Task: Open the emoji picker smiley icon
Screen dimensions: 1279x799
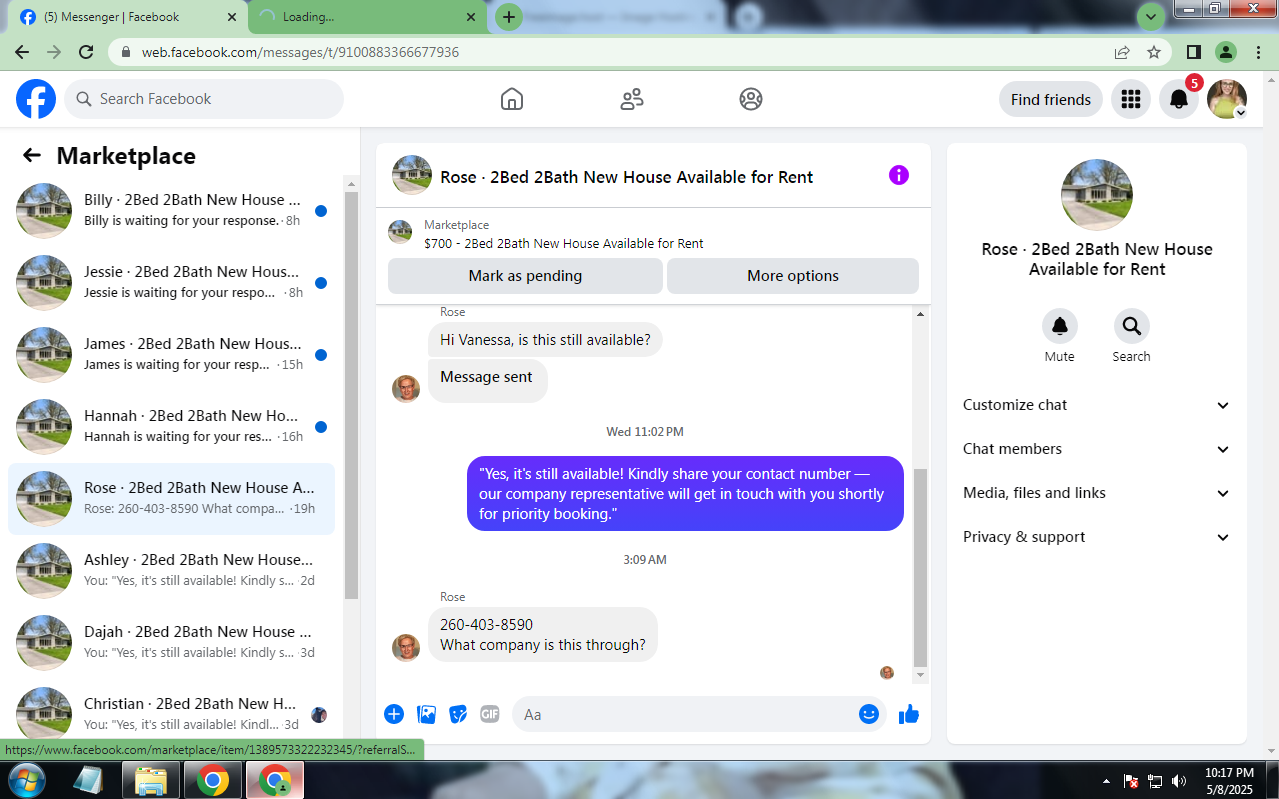Action: (x=869, y=714)
